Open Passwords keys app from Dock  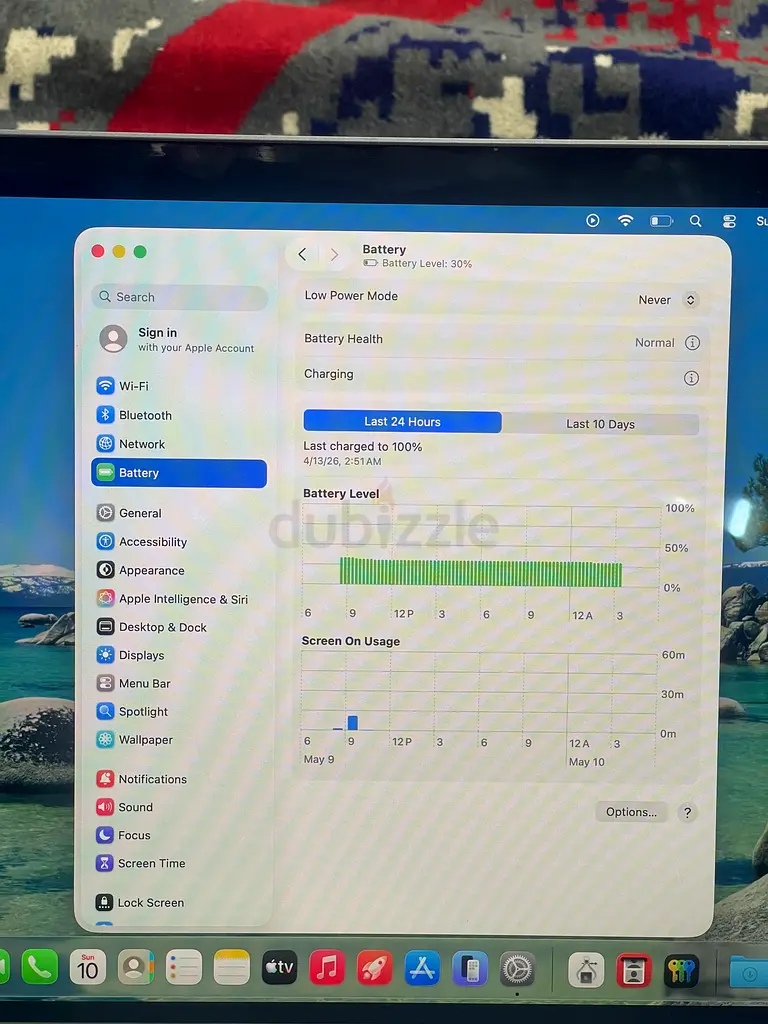point(681,971)
